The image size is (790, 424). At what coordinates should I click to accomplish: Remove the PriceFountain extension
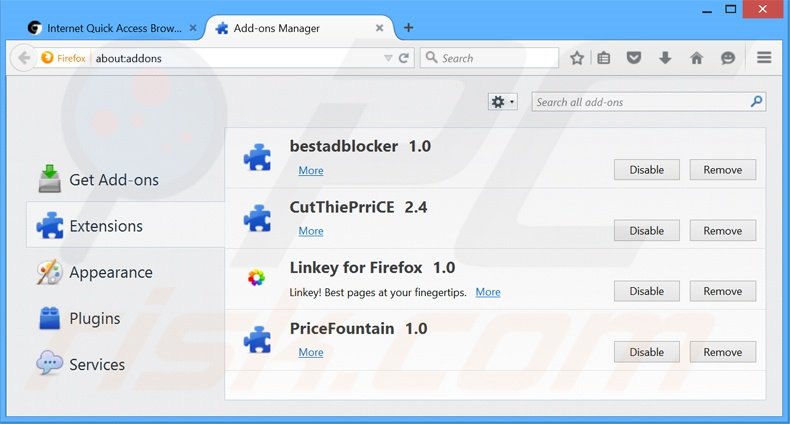[722, 352]
